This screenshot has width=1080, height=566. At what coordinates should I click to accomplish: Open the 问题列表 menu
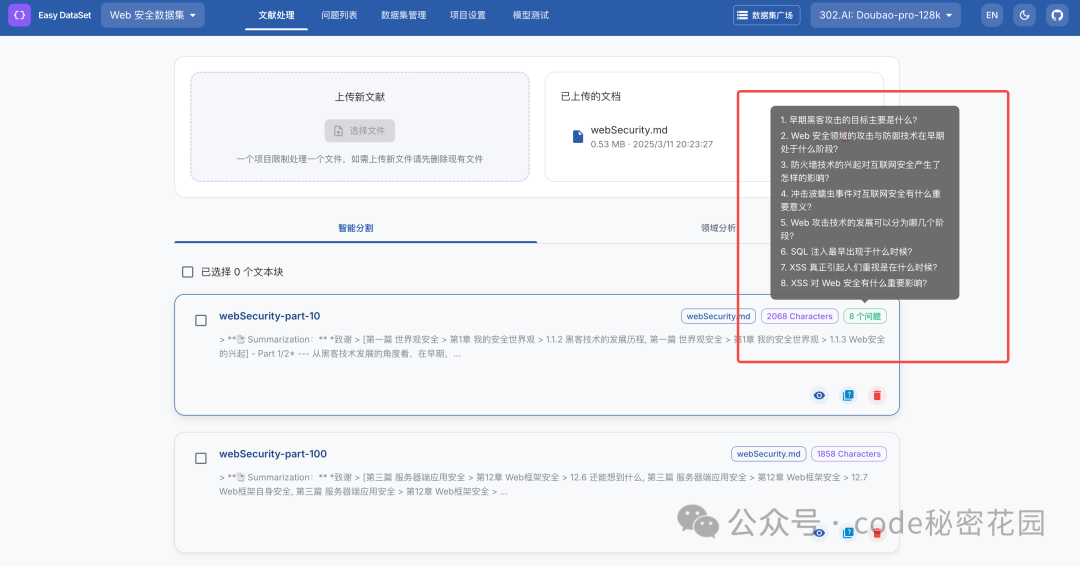click(x=339, y=15)
